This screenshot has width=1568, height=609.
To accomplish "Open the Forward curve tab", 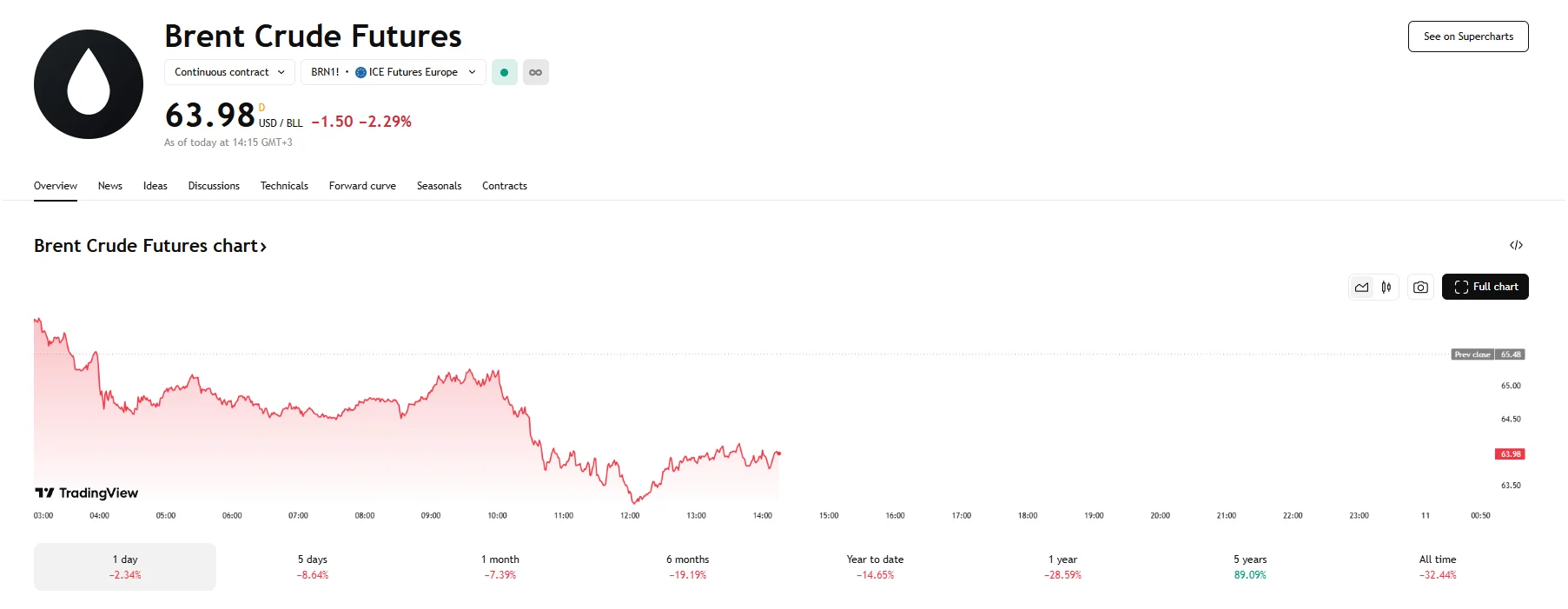I will [x=362, y=186].
